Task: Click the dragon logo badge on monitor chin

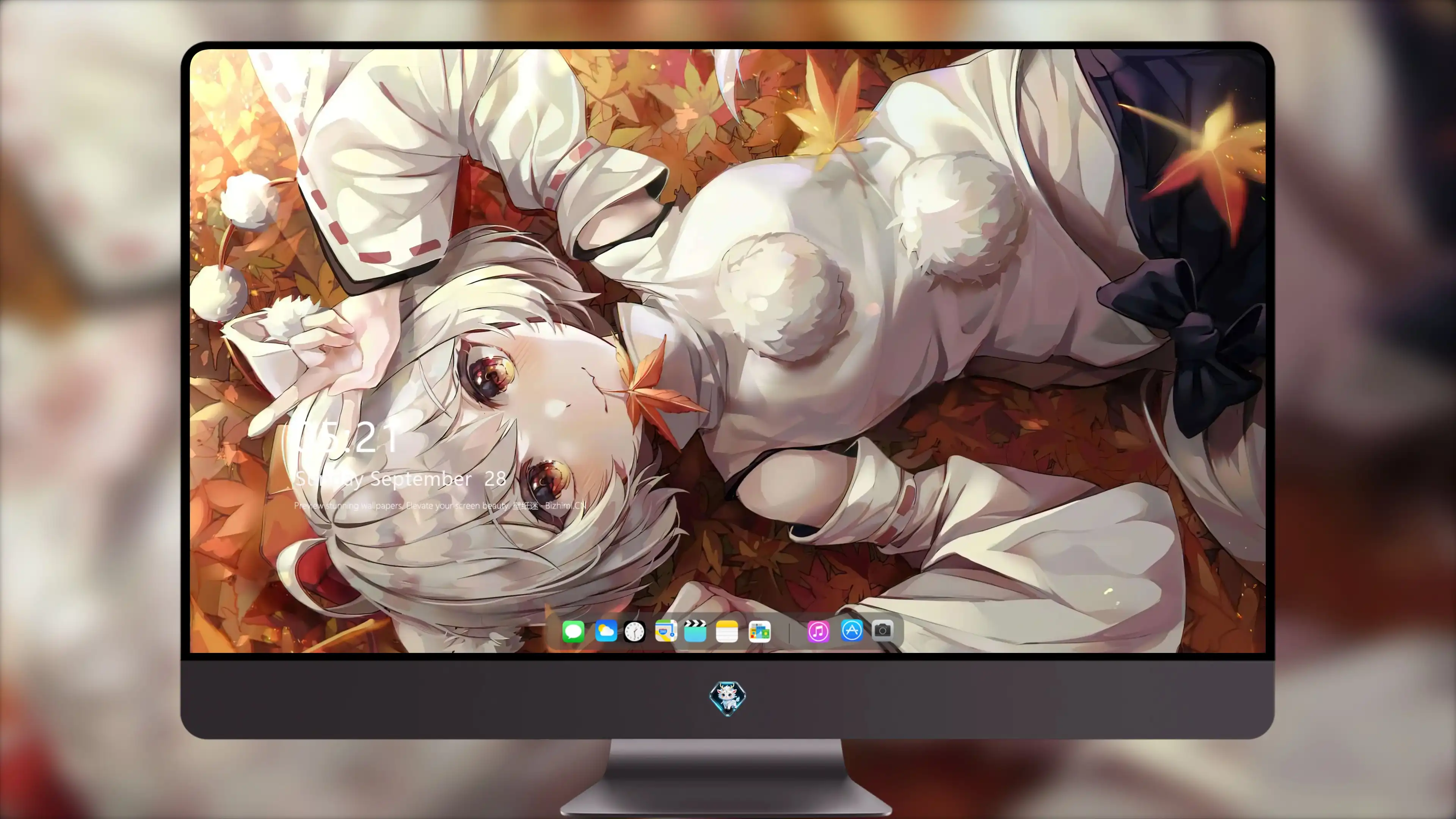Action: (x=728, y=698)
